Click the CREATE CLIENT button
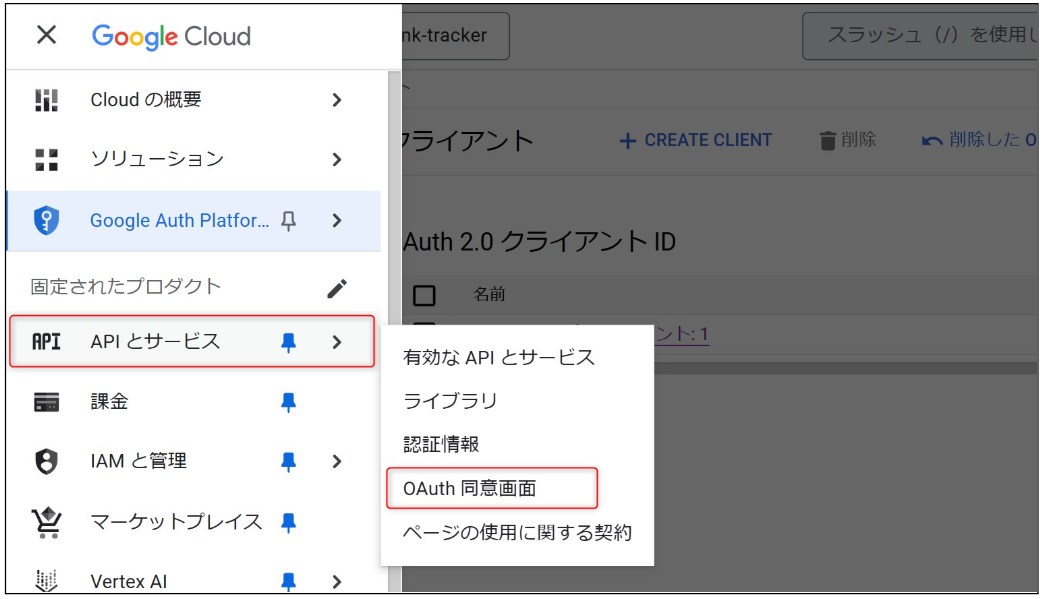 tap(696, 140)
